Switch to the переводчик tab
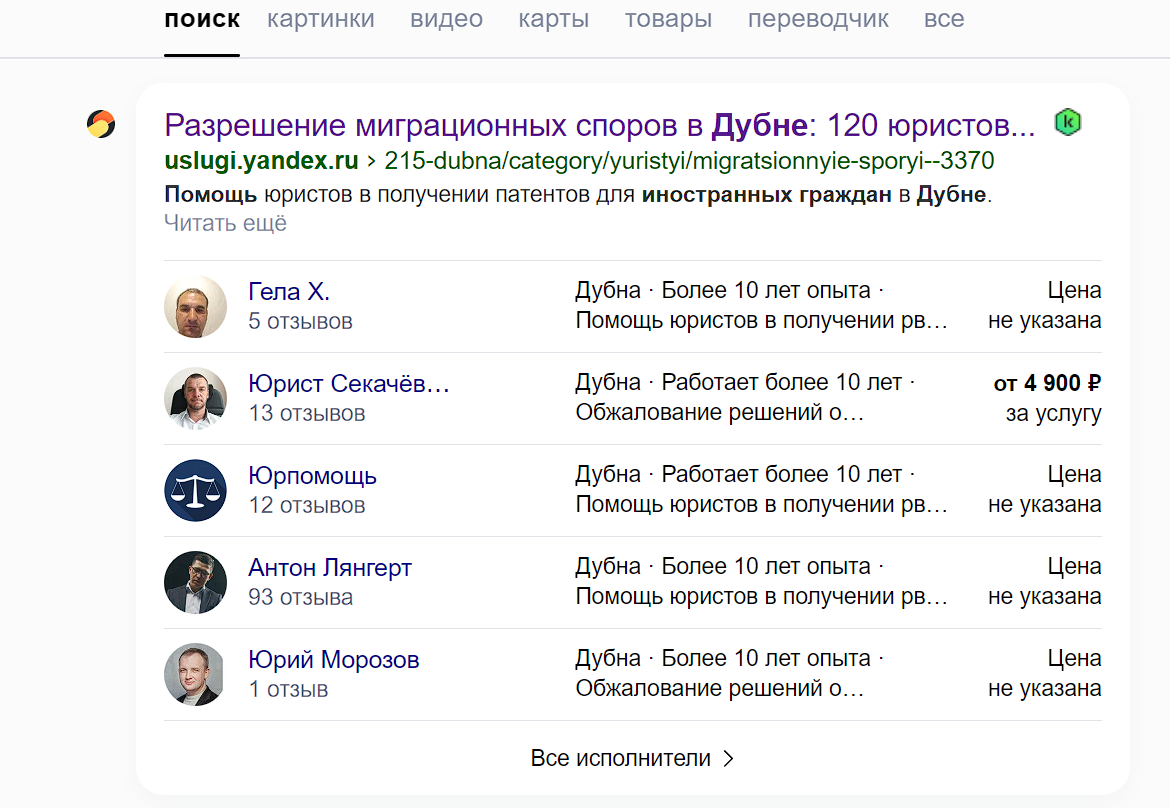The width and height of the screenshot is (1170, 808). tap(819, 19)
